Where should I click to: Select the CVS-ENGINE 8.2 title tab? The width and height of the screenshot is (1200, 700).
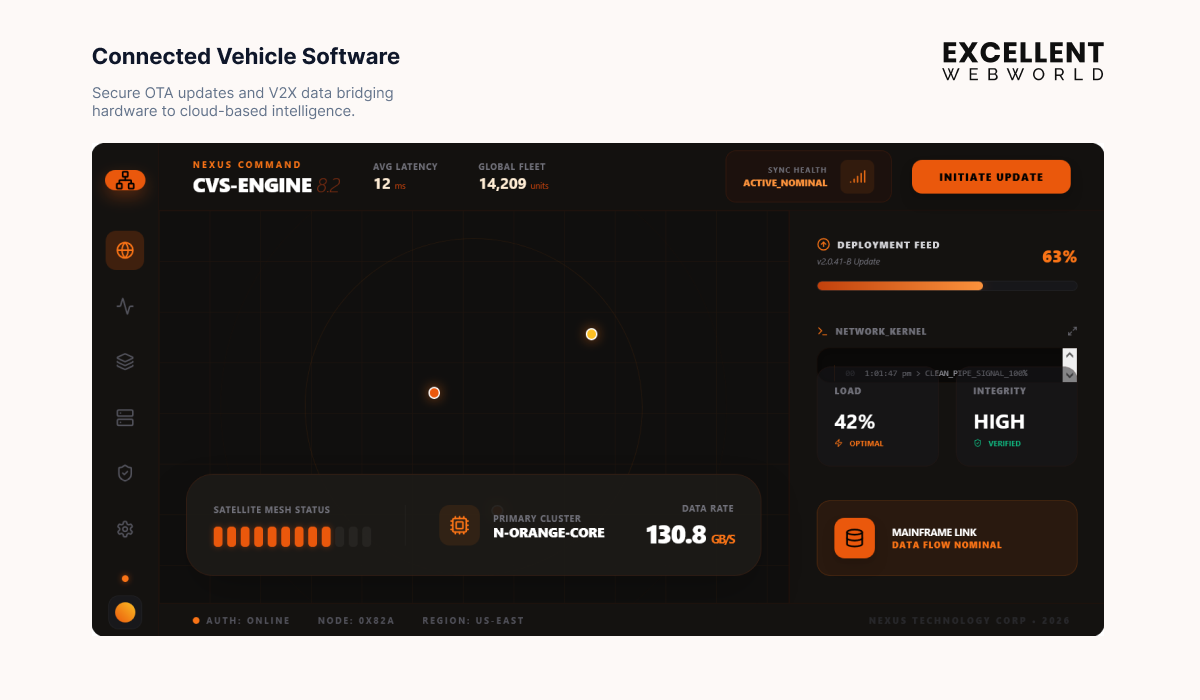click(252, 185)
